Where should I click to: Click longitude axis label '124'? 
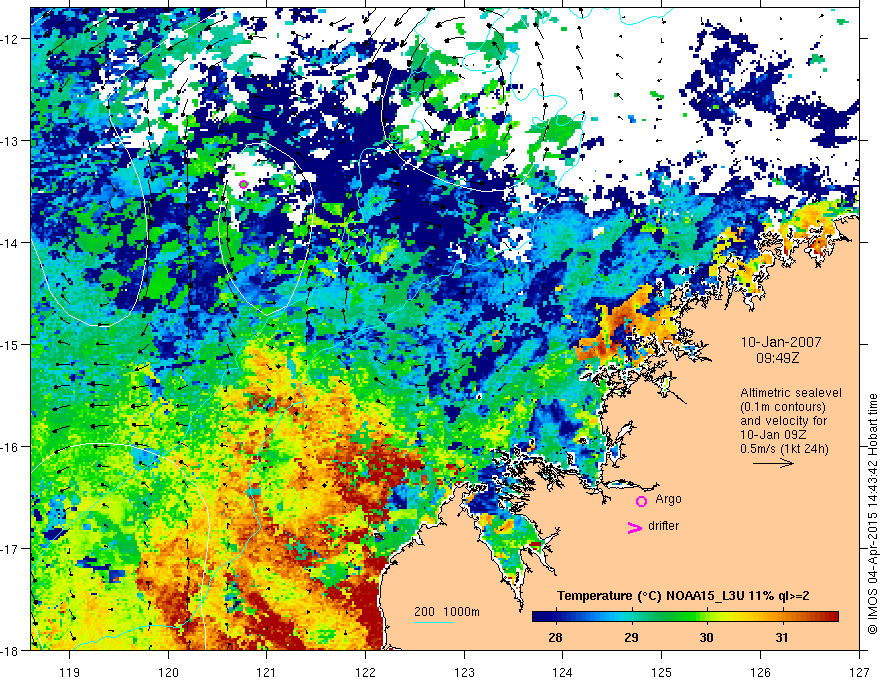[563, 672]
